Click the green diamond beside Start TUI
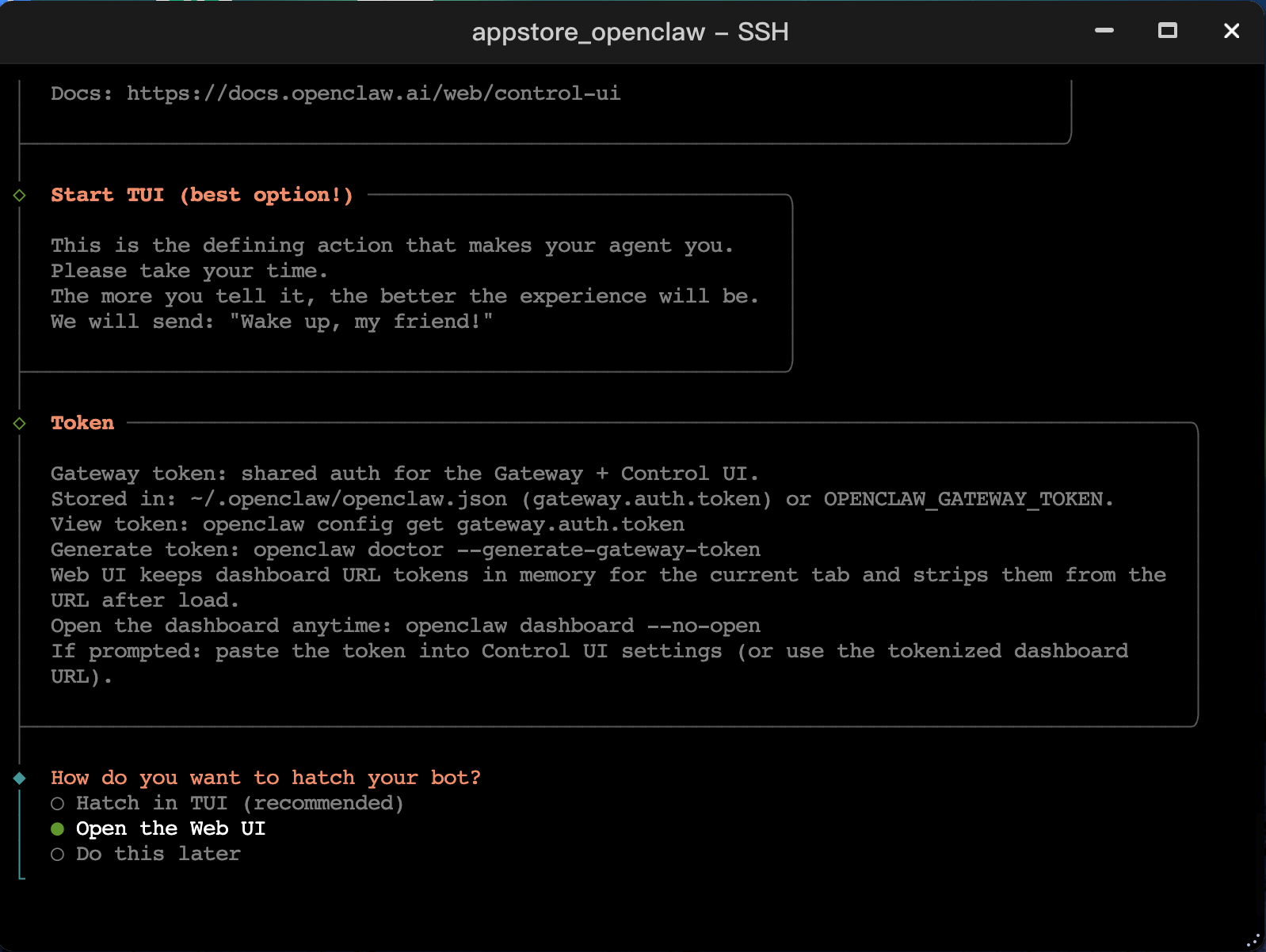Viewport: 1266px width, 952px height. pos(20,196)
